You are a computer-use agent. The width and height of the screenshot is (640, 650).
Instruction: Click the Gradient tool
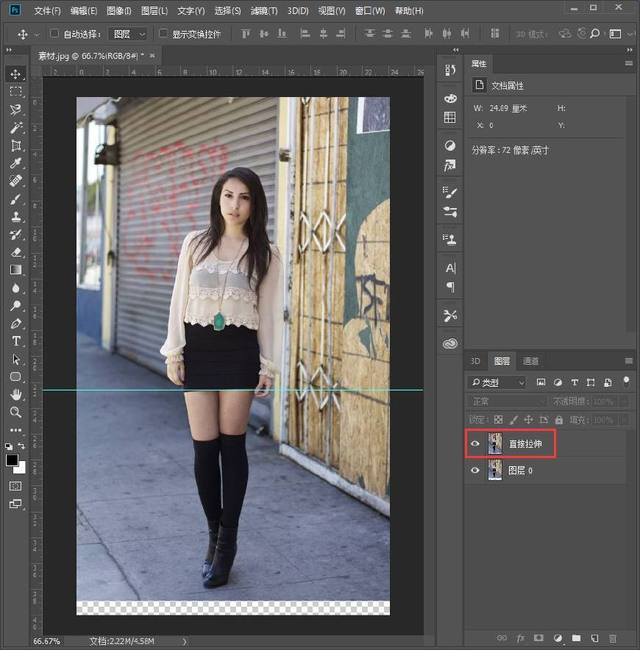click(16, 270)
